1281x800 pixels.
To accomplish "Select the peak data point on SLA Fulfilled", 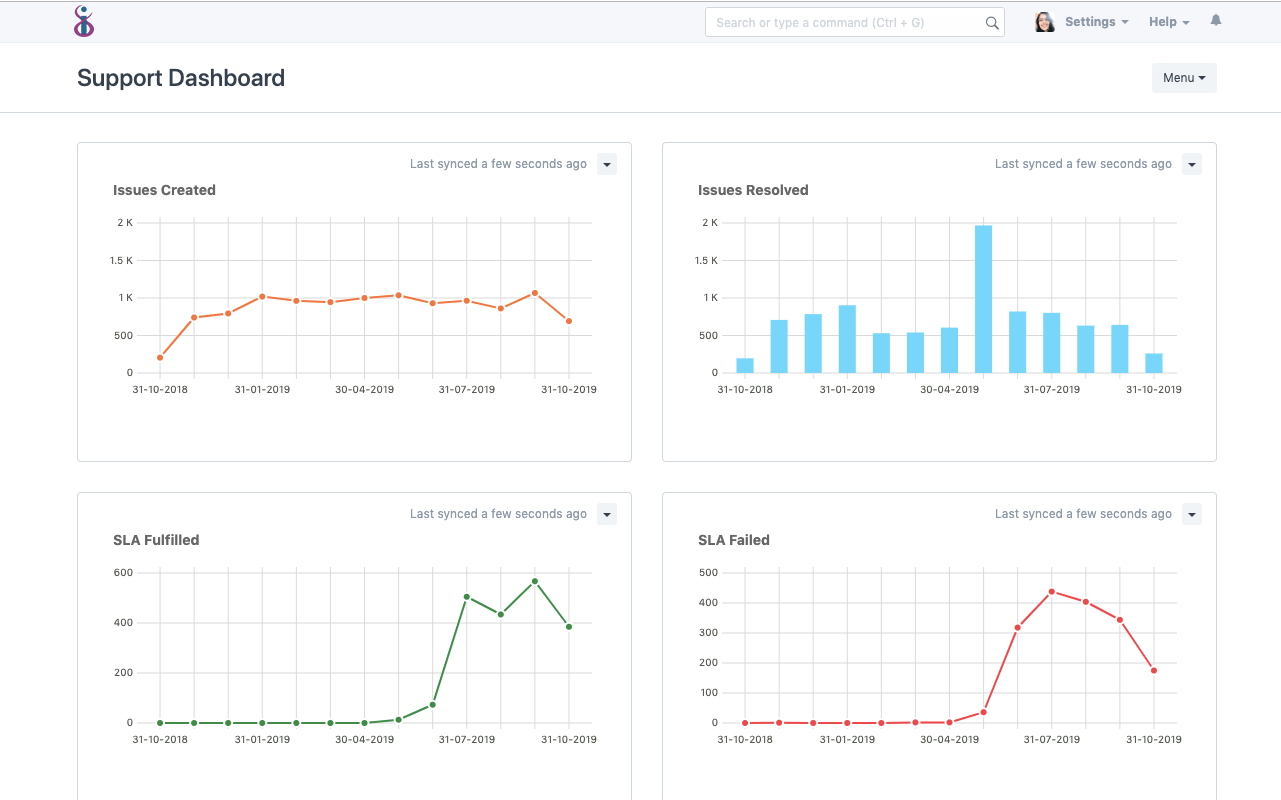I will pos(535,580).
